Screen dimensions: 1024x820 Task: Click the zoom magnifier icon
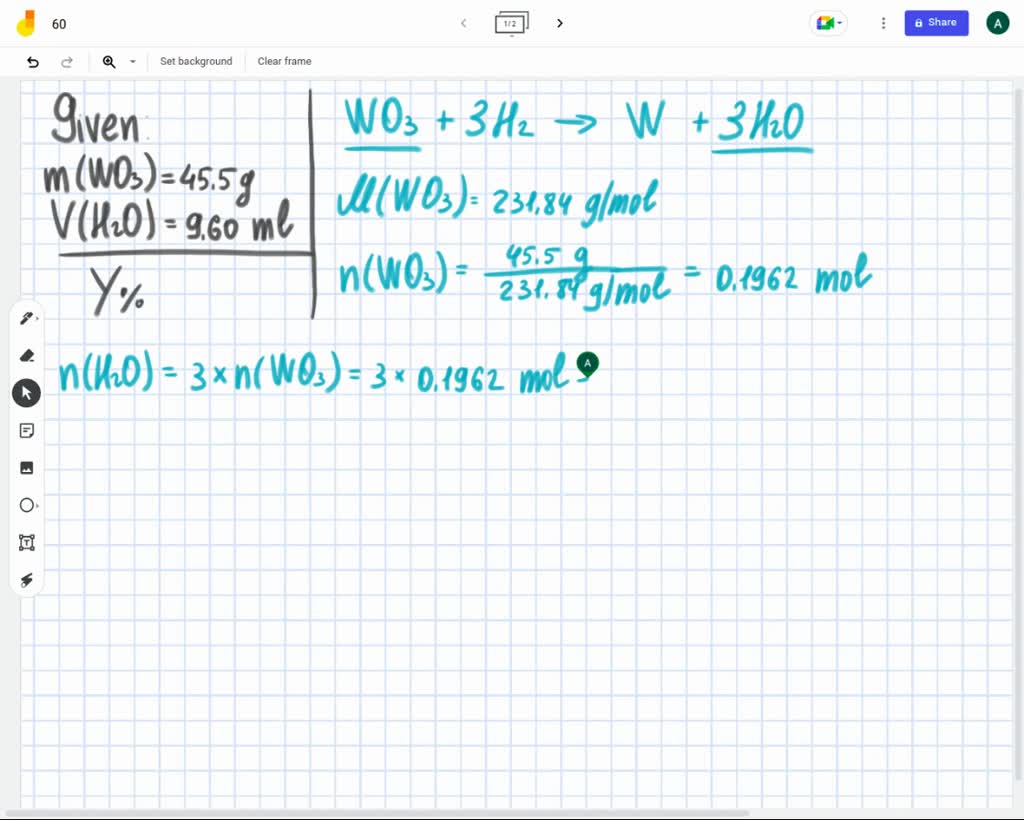point(109,61)
